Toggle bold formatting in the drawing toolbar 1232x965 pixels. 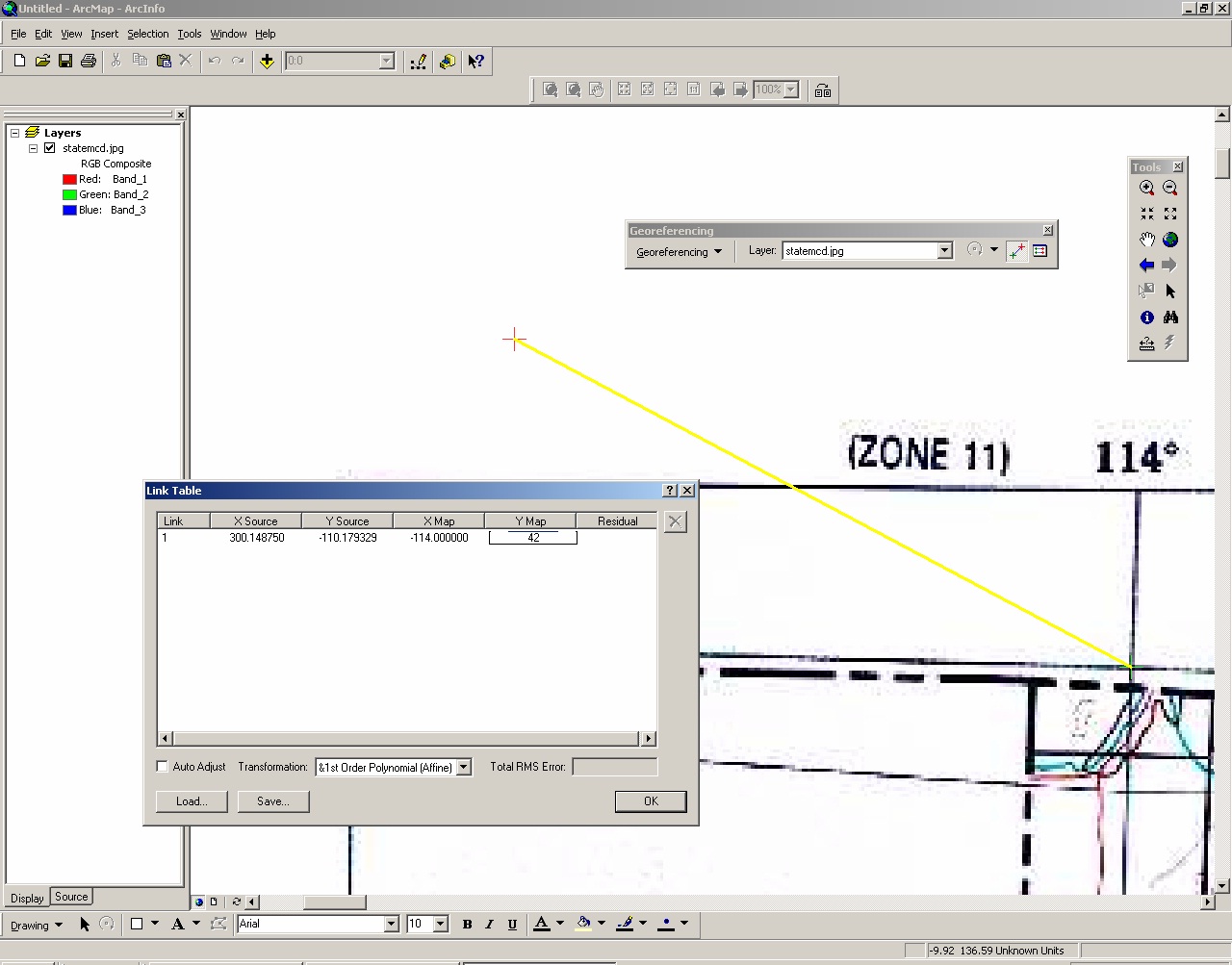[467, 924]
